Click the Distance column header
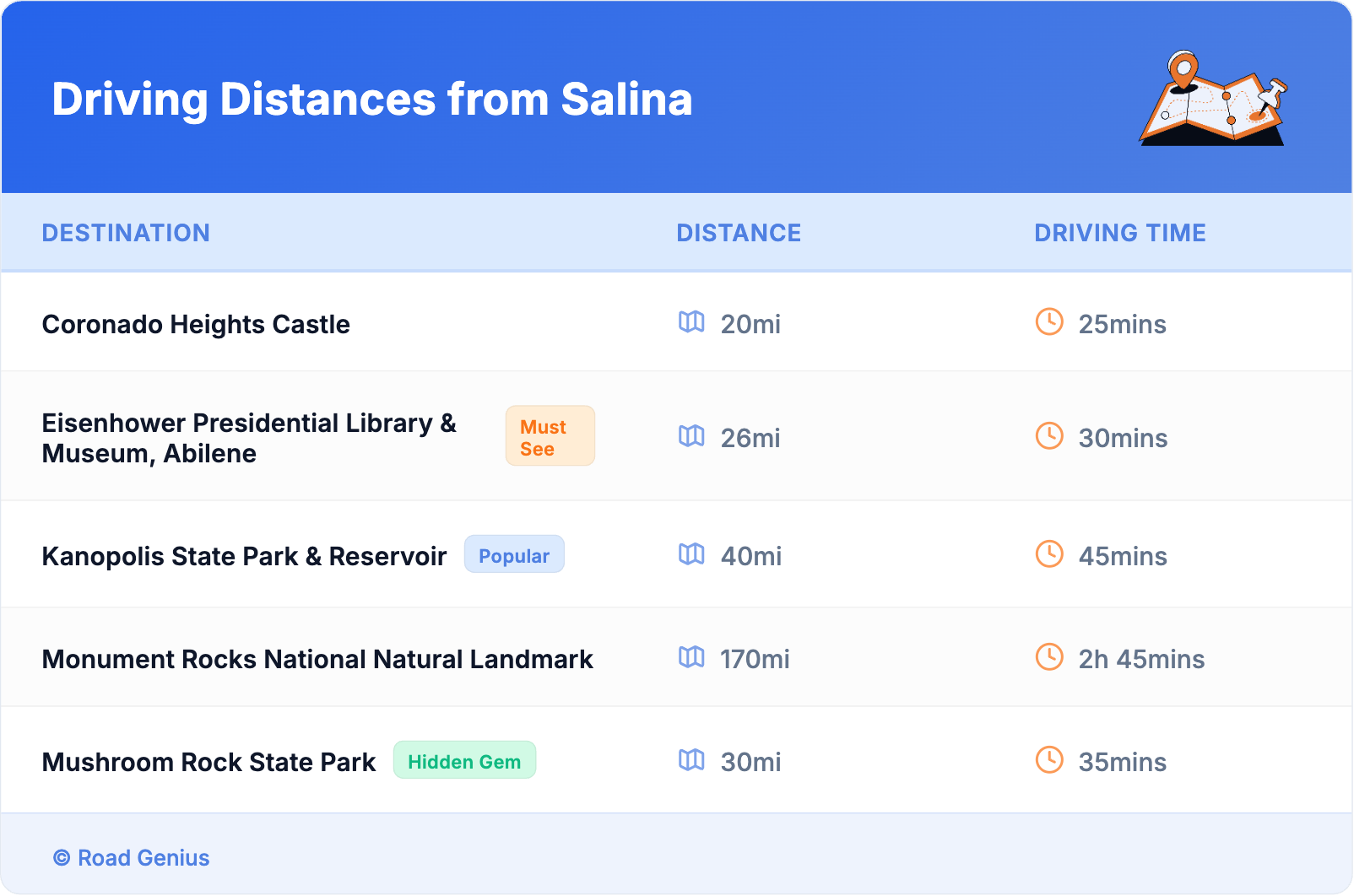 pyautogui.click(x=739, y=233)
